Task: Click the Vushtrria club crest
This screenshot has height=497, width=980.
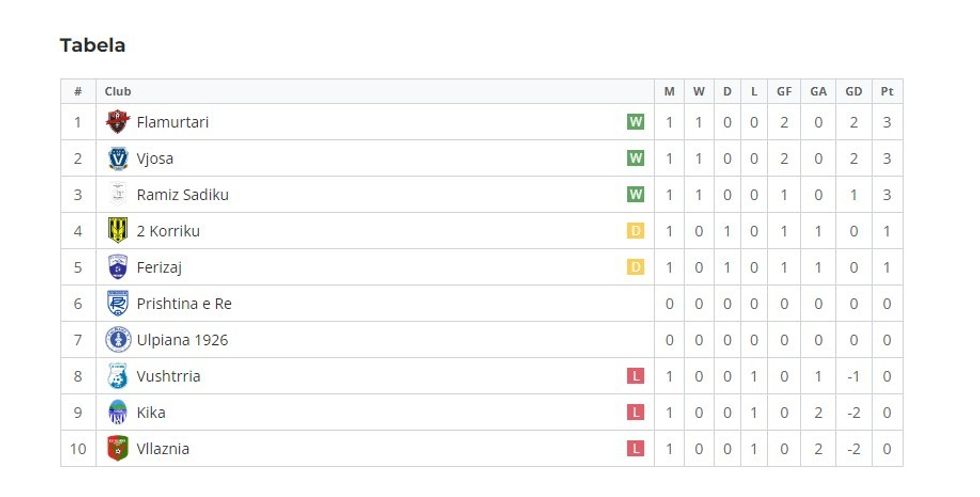Action: click(x=118, y=376)
